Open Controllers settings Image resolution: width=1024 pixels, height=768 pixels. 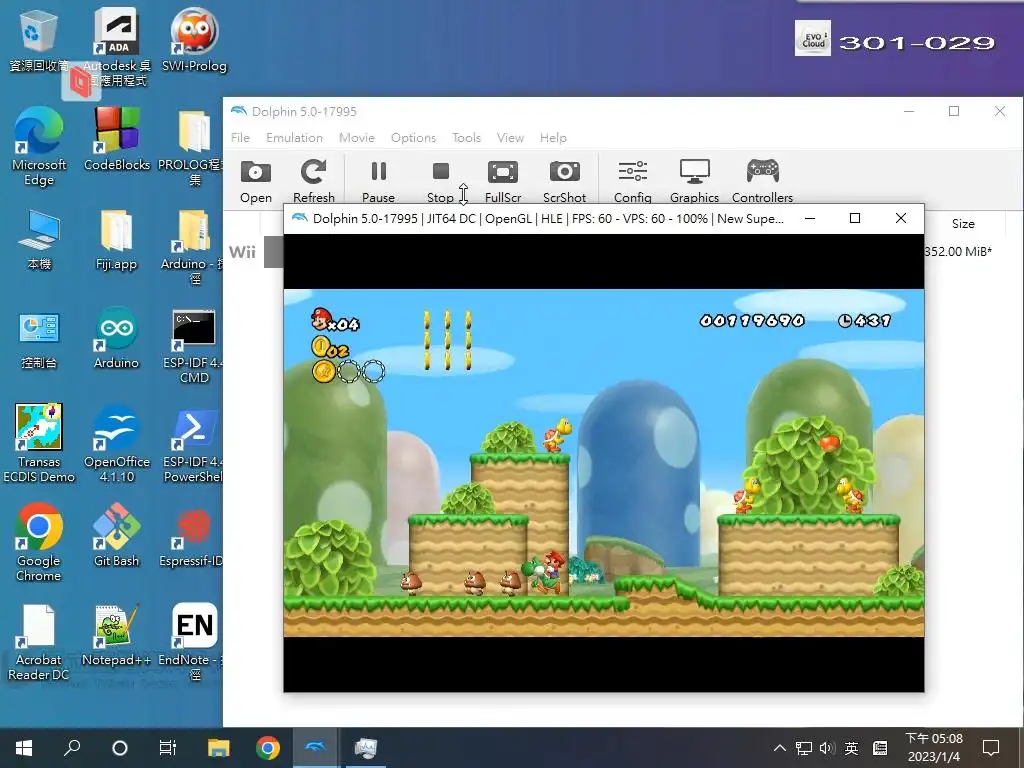click(x=762, y=182)
